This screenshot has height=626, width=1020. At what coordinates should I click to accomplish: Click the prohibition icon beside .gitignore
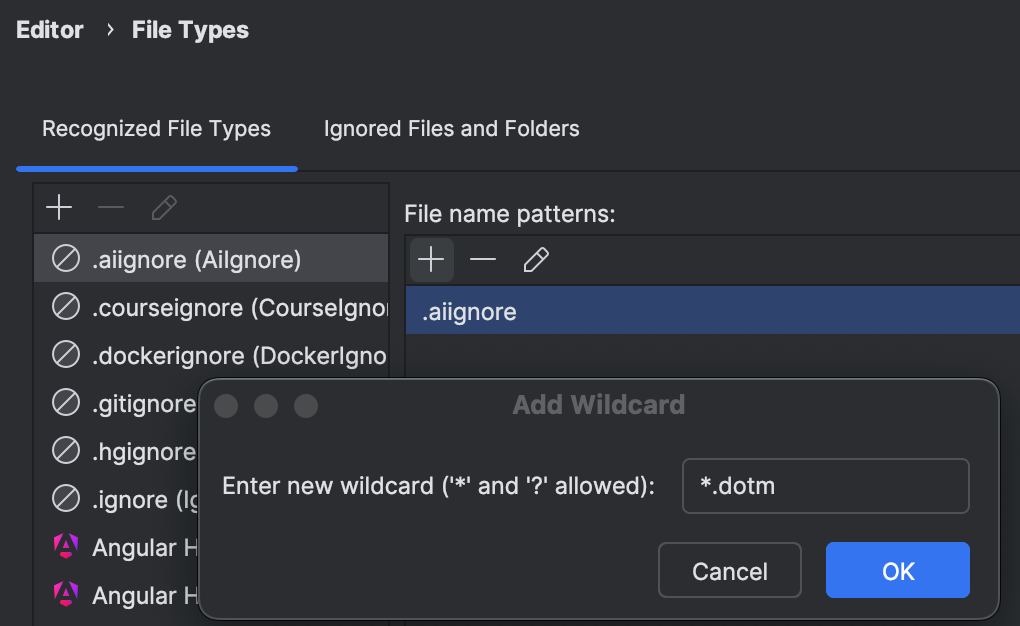coord(65,403)
